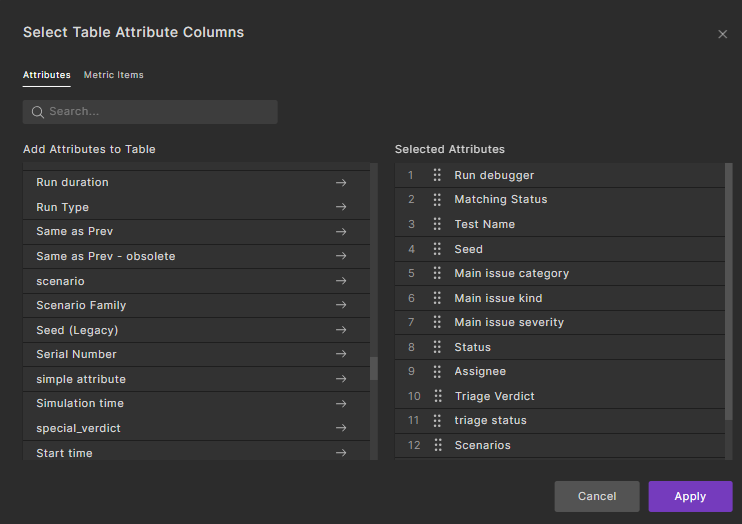Add special_verdict with its arrow icon
Viewport: 742px width, 524px height.
click(341, 428)
